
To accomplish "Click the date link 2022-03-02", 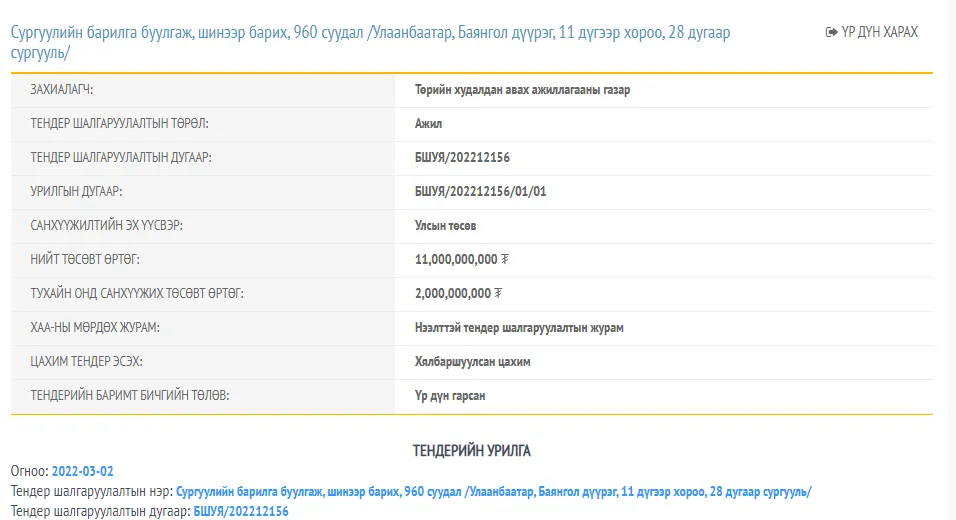I will point(82,471).
